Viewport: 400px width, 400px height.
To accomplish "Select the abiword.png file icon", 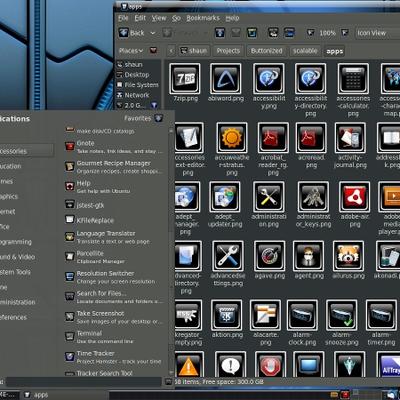I will pos(226,79).
